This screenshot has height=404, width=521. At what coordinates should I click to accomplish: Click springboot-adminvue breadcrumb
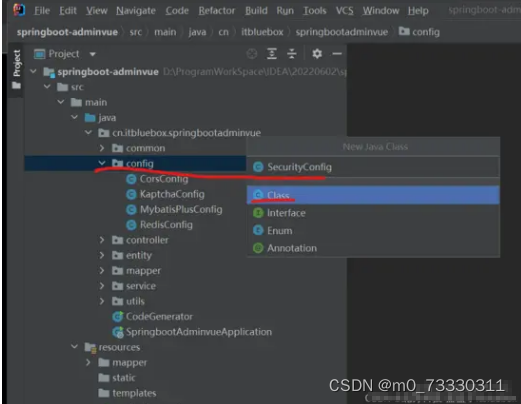click(67, 32)
